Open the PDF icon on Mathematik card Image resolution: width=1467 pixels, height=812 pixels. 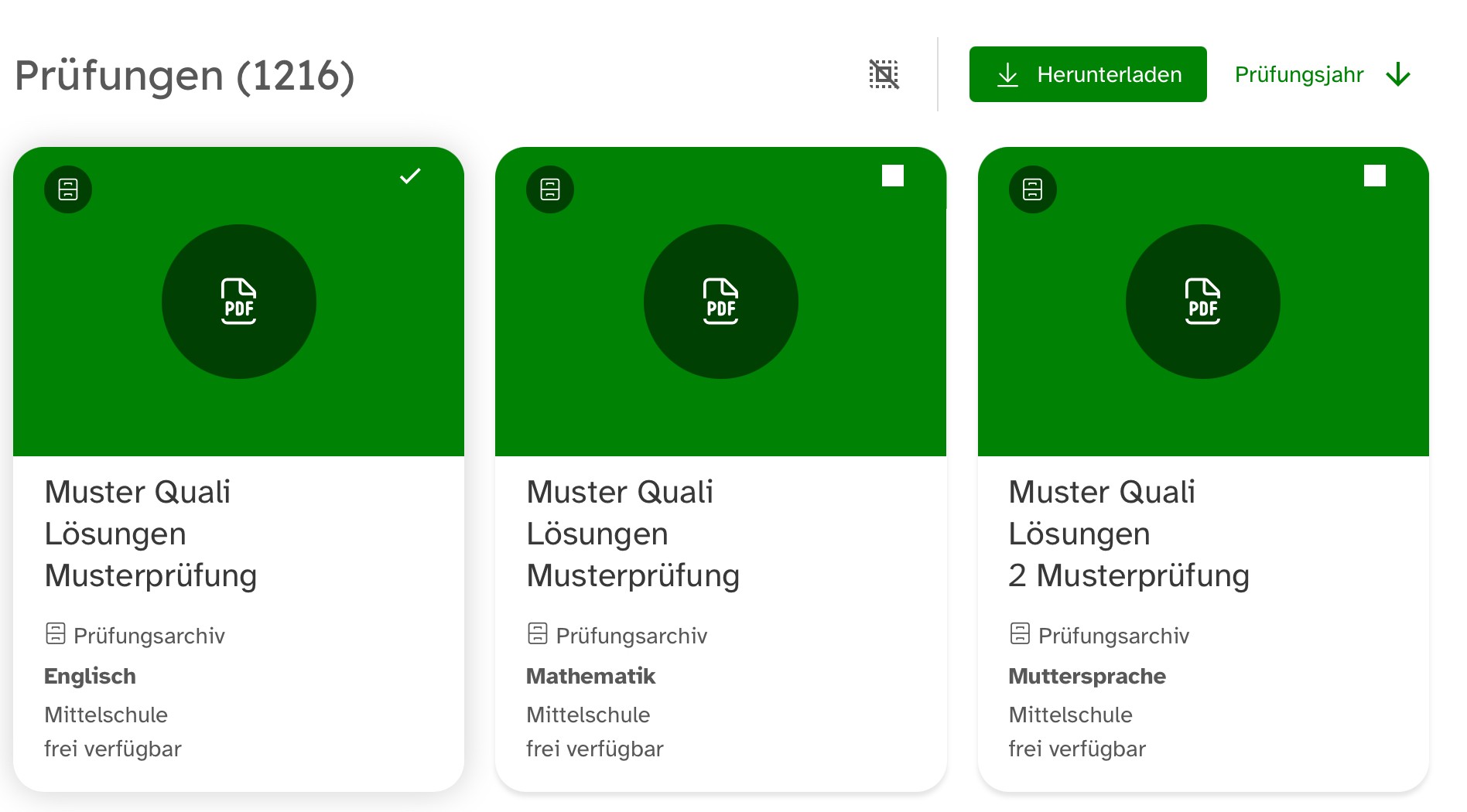[721, 302]
